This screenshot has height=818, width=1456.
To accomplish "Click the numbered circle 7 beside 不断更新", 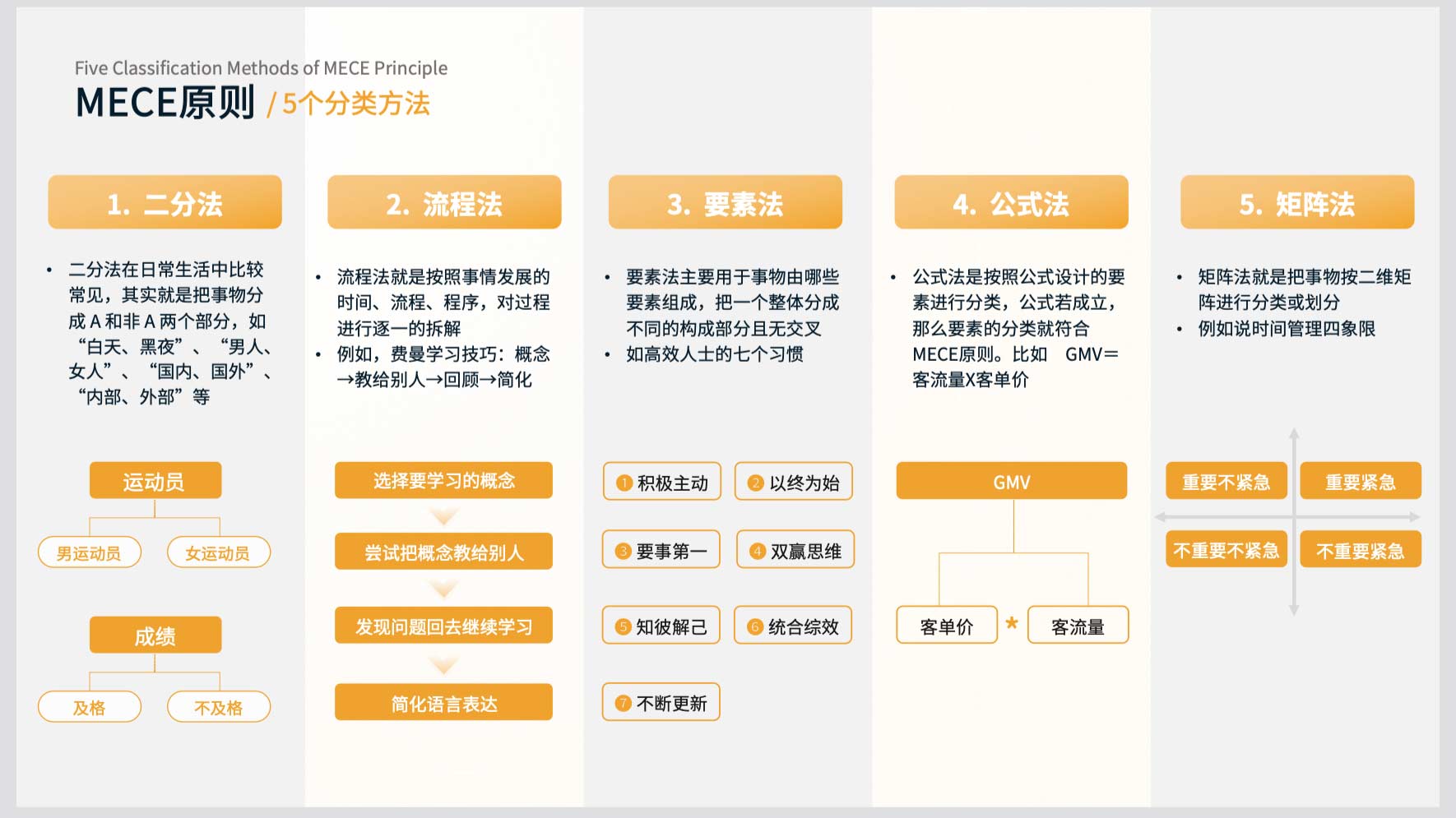I will tap(623, 703).
